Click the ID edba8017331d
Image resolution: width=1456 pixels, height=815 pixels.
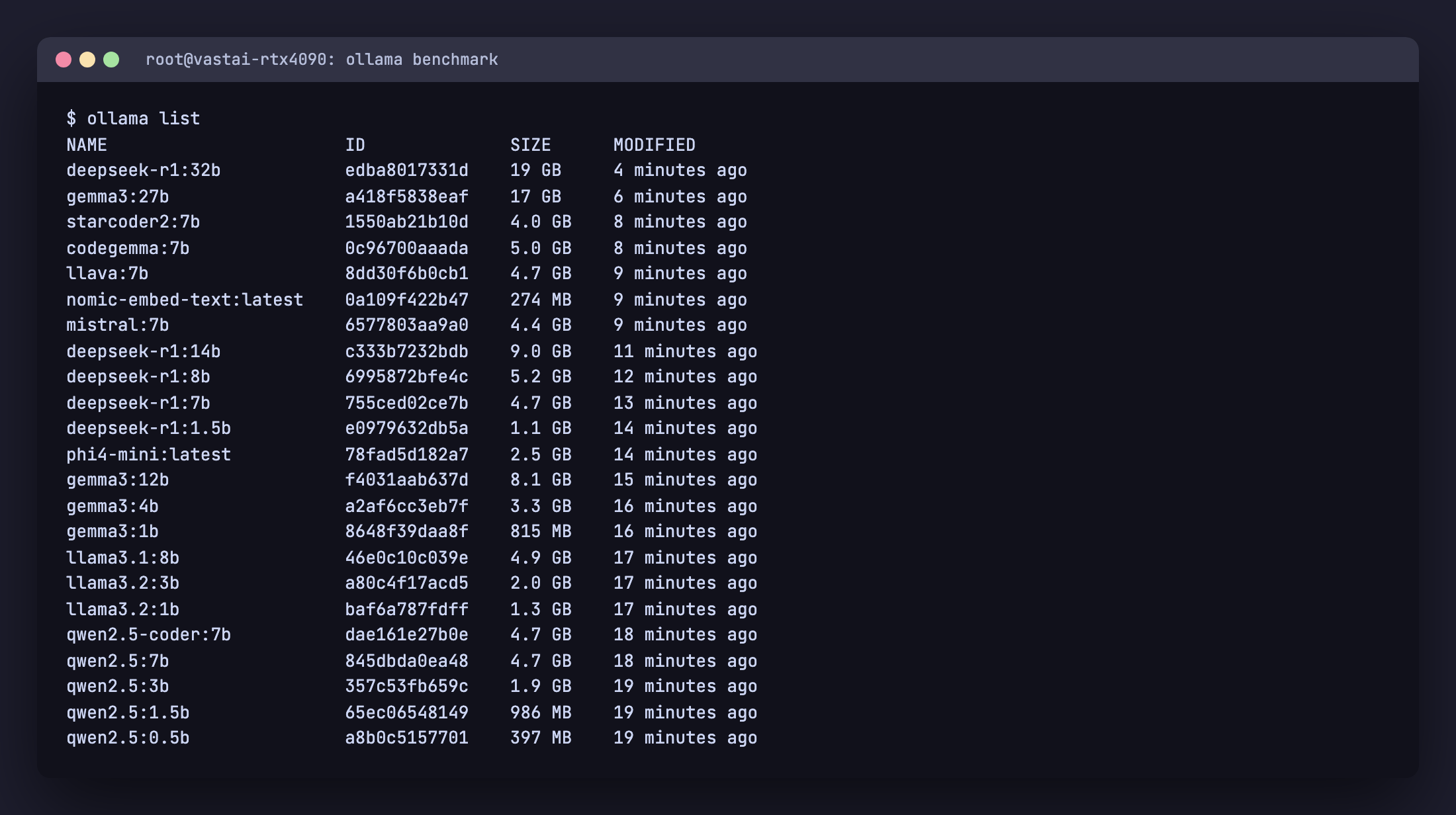click(407, 170)
